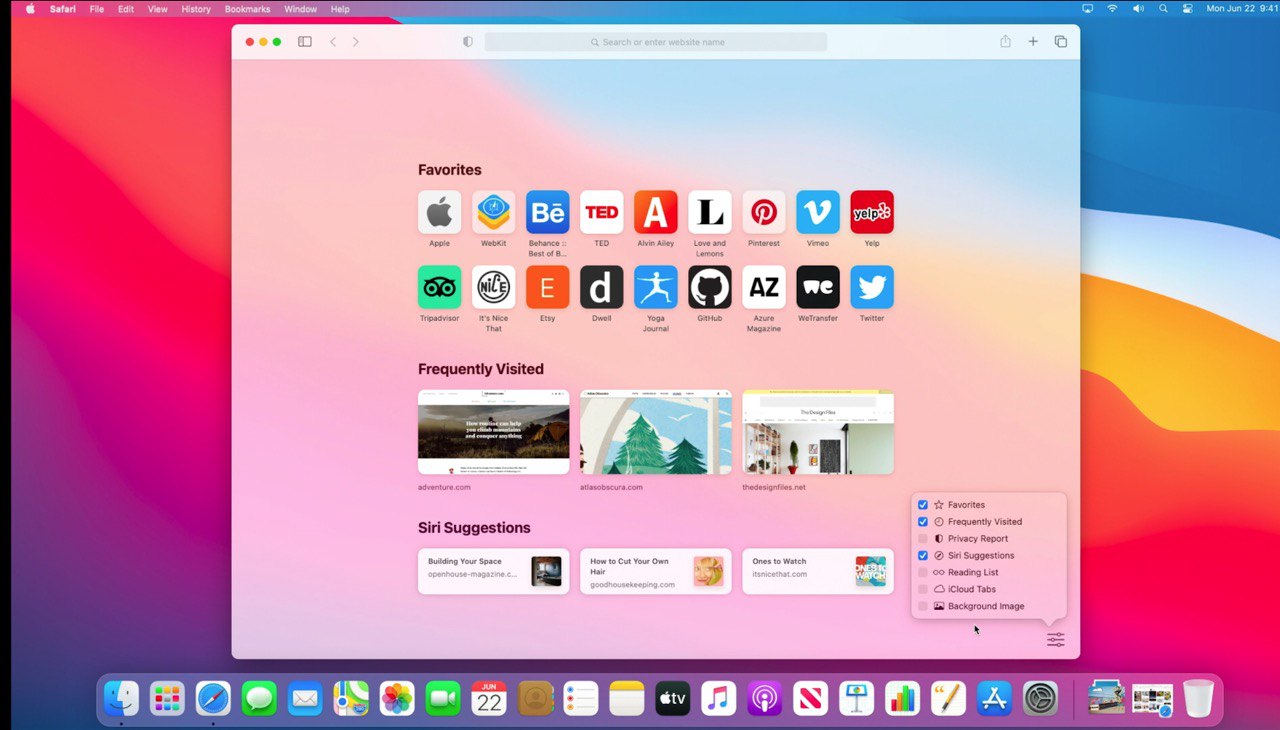Open the WeTransfer favorite
The image size is (1280, 730).
(x=817, y=287)
